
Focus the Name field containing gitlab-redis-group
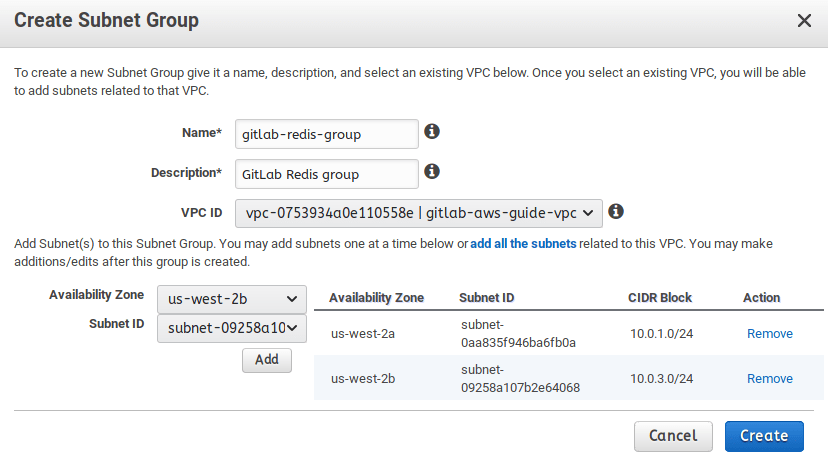pos(326,134)
